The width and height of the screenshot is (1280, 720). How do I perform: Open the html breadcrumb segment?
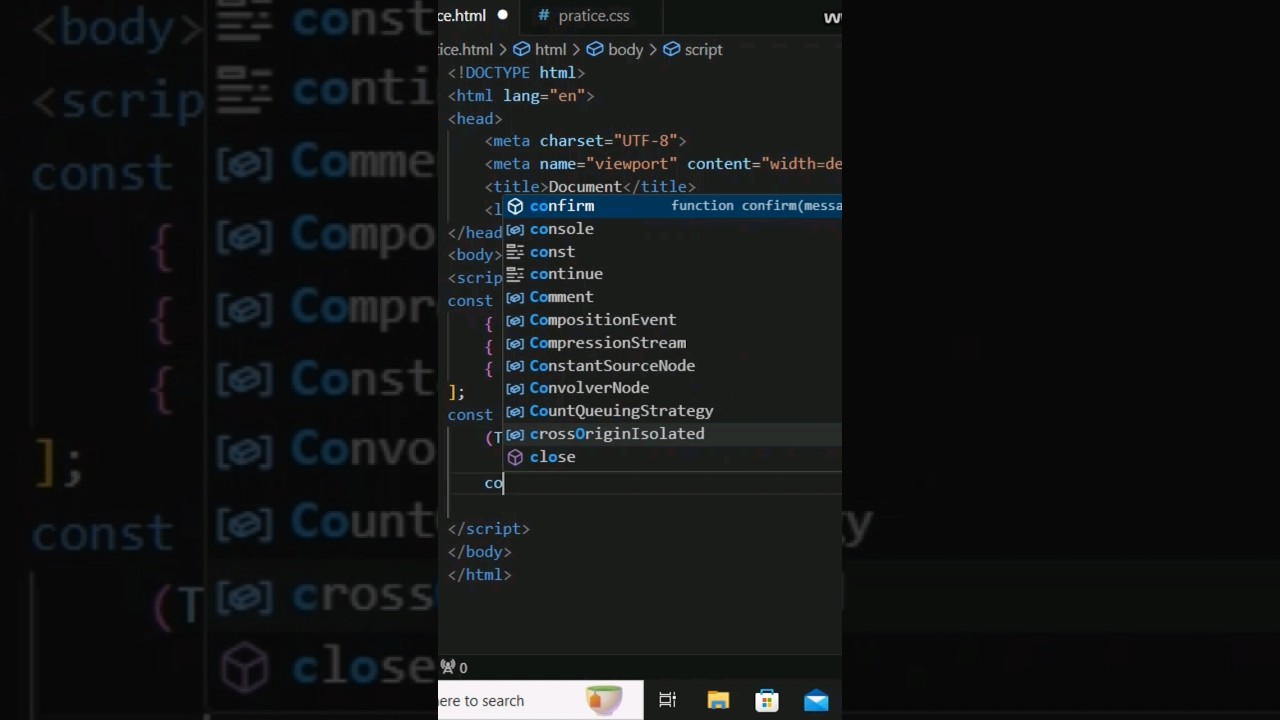540,49
